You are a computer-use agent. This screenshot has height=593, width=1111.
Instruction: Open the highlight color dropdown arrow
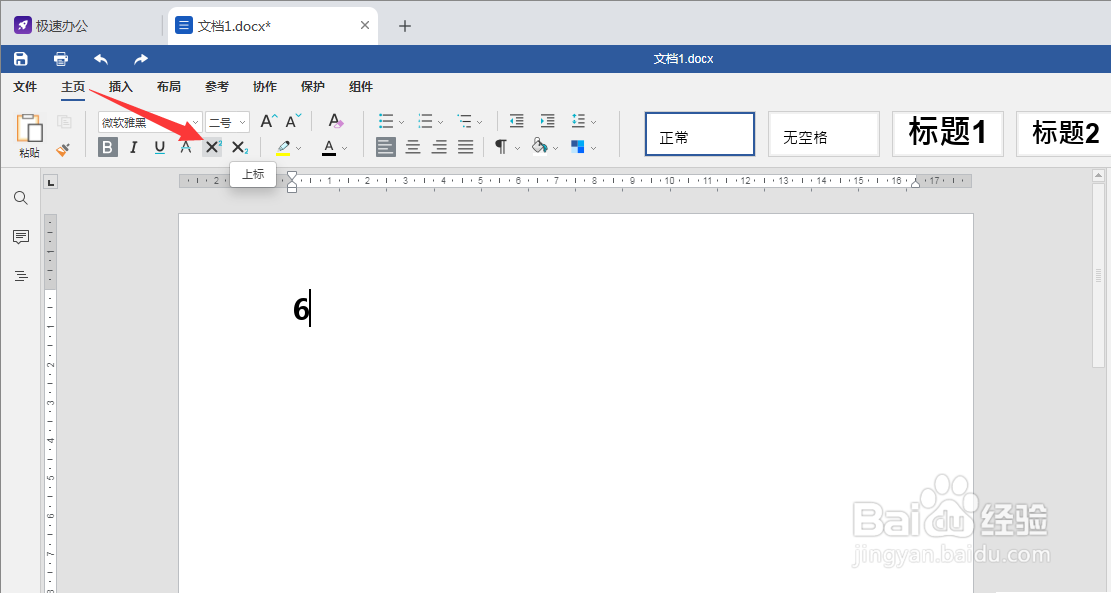click(298, 148)
